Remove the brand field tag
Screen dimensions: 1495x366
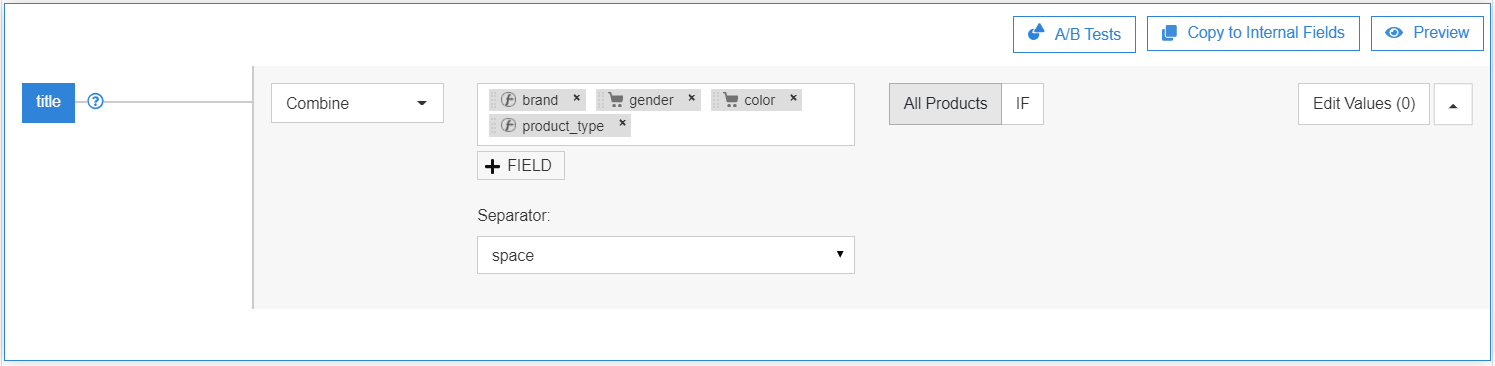pos(577,98)
